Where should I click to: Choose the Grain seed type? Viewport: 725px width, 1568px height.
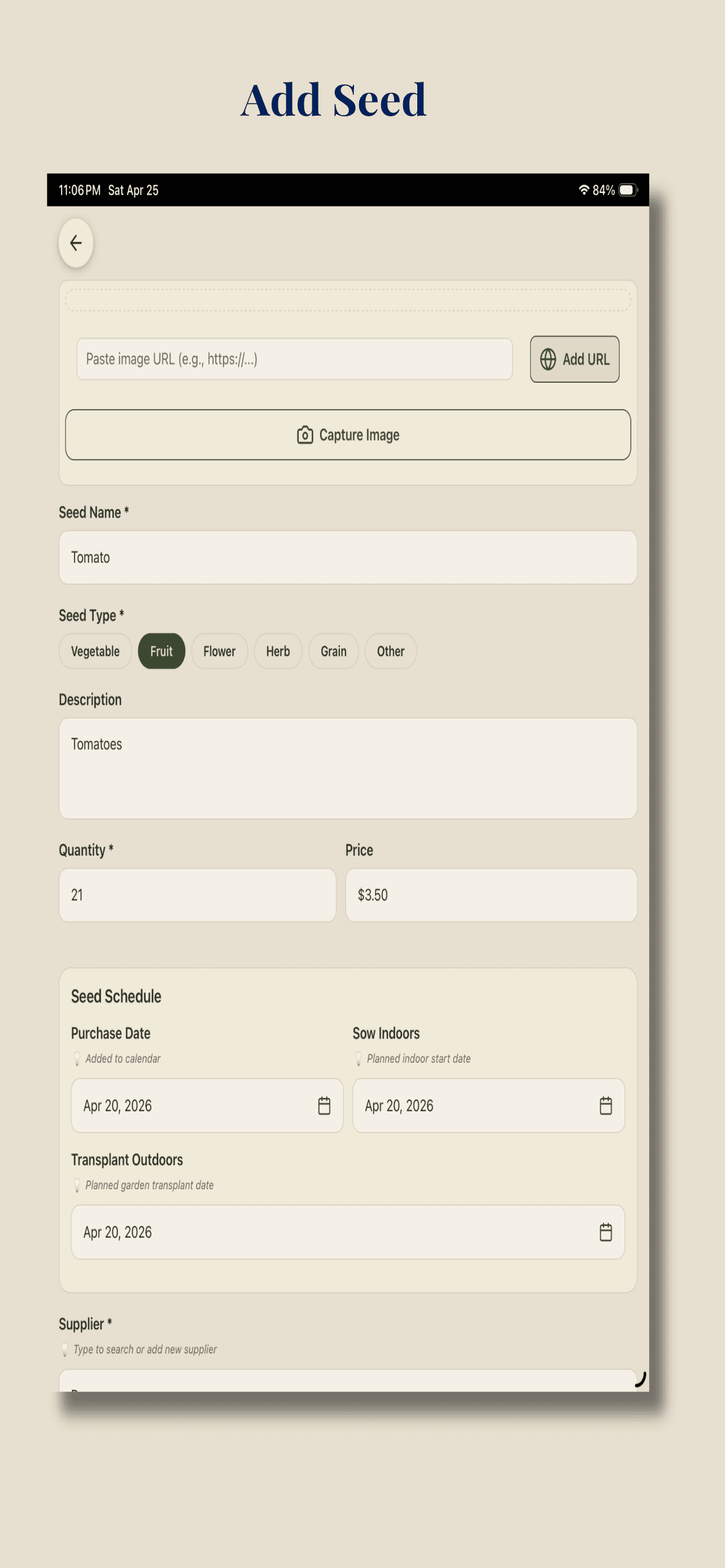[x=333, y=651]
